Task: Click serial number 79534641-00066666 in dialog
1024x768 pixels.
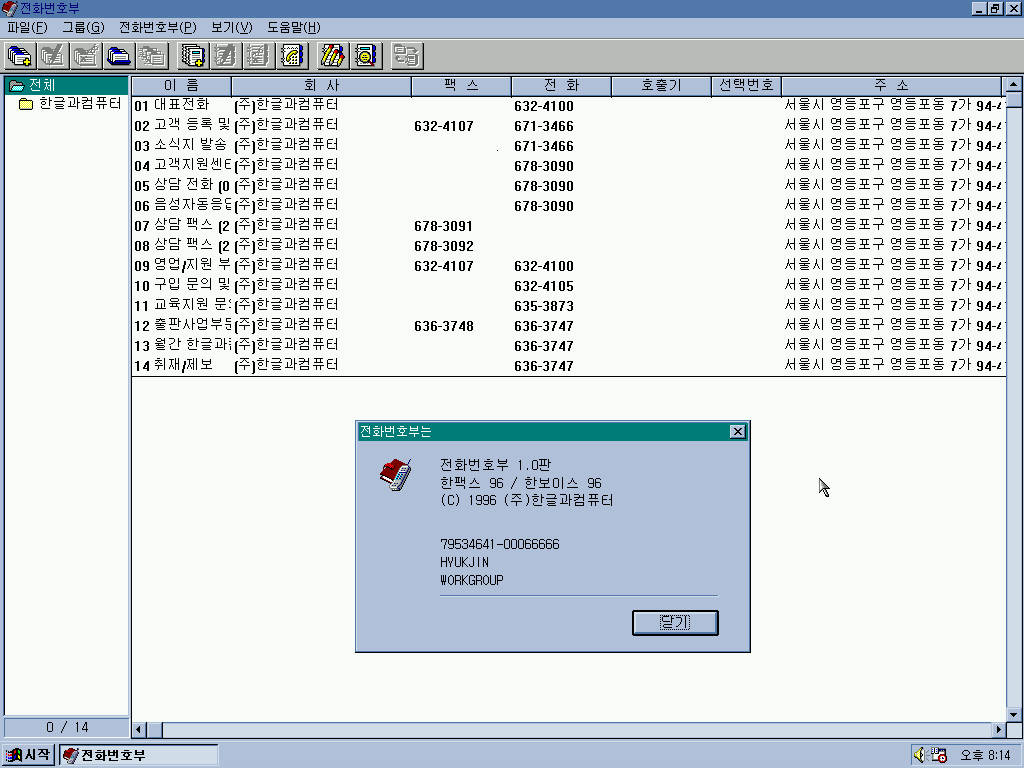Action: (x=500, y=544)
